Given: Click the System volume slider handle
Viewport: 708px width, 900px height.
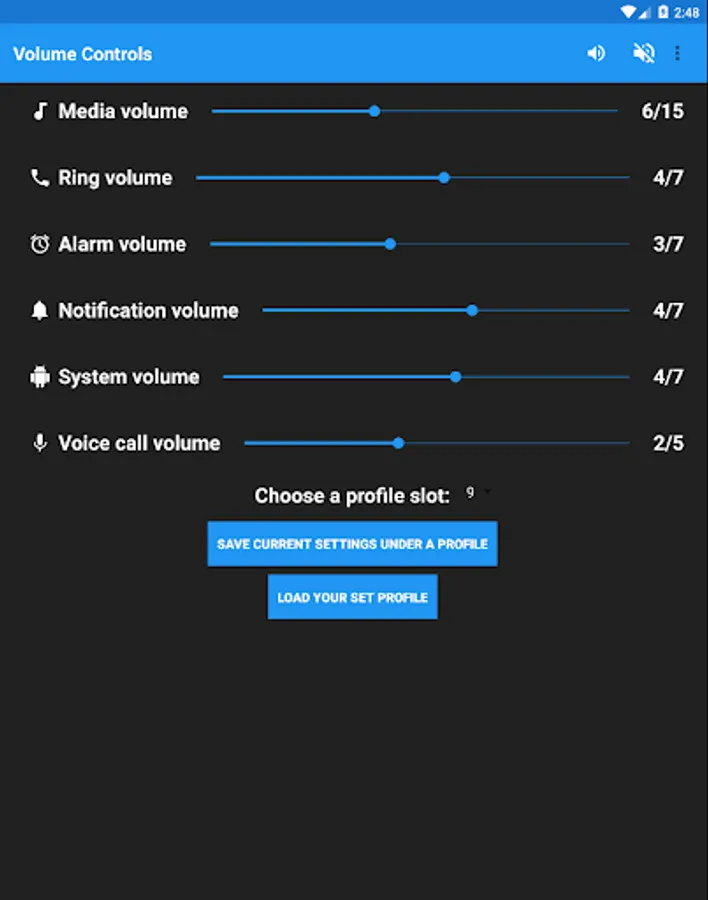Looking at the screenshot, I should tap(456, 377).
